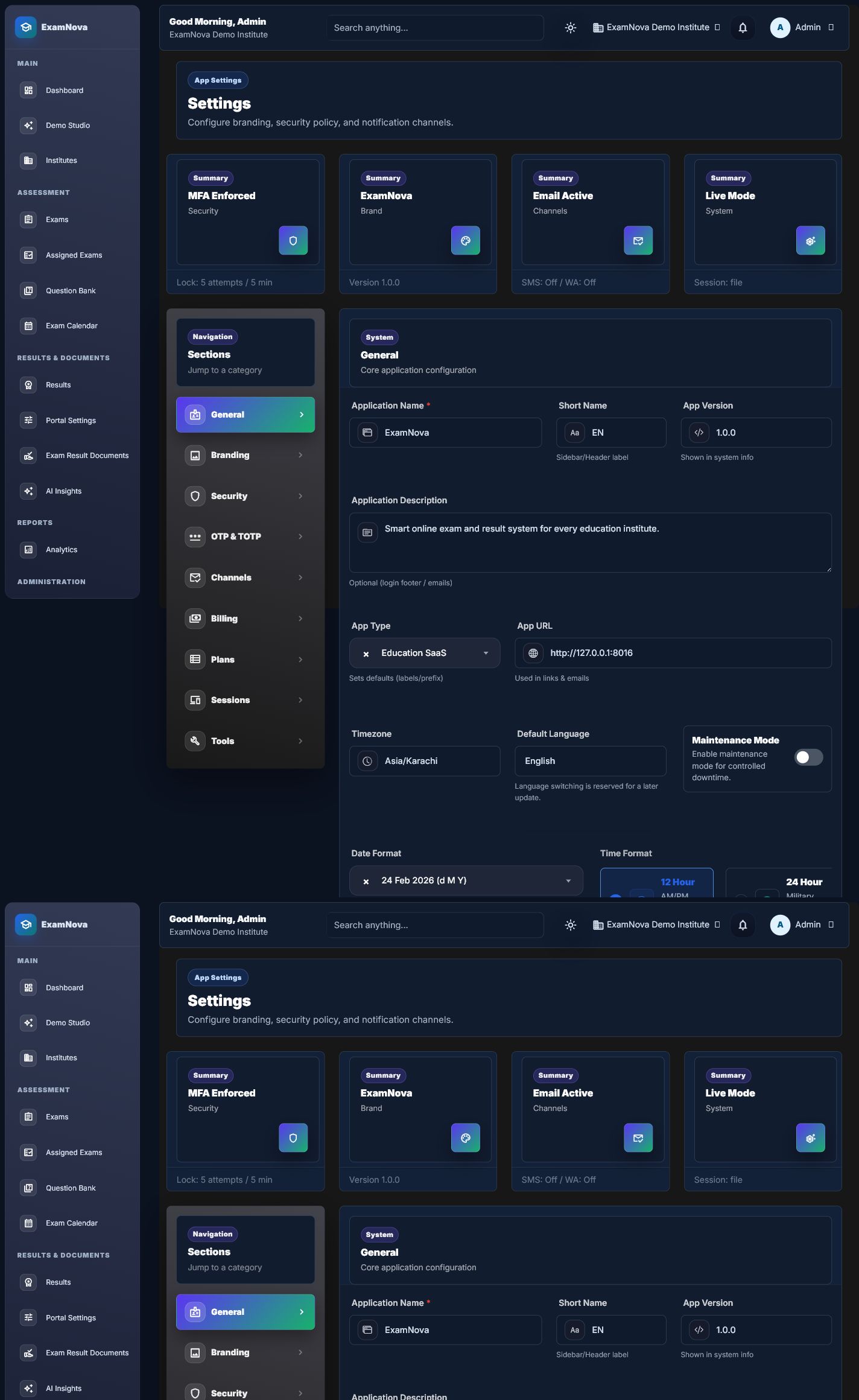Open the Security section in upper Sections panel
The height and width of the screenshot is (1400, 859).
[246, 496]
